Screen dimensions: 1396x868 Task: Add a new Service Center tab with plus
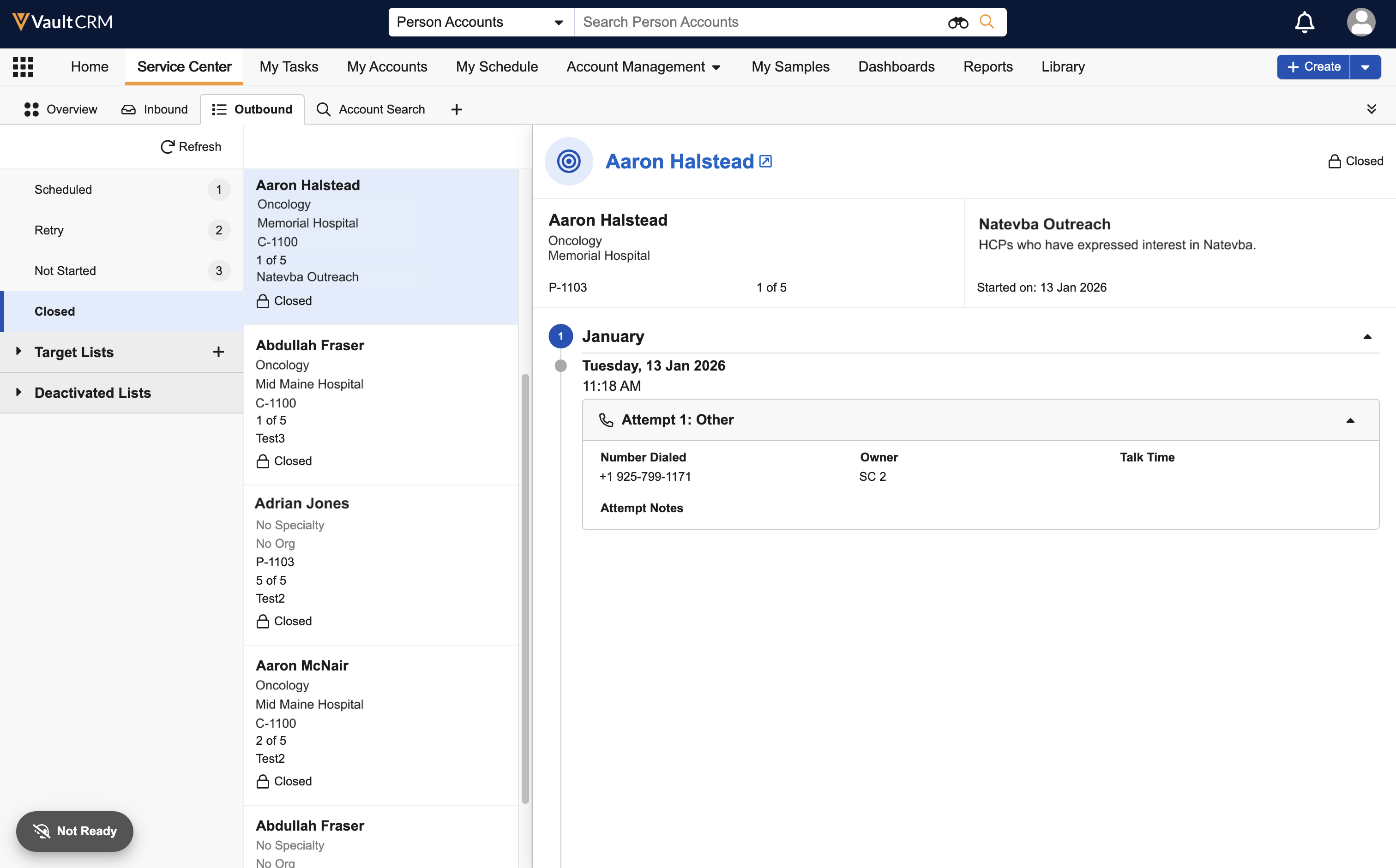(x=457, y=109)
